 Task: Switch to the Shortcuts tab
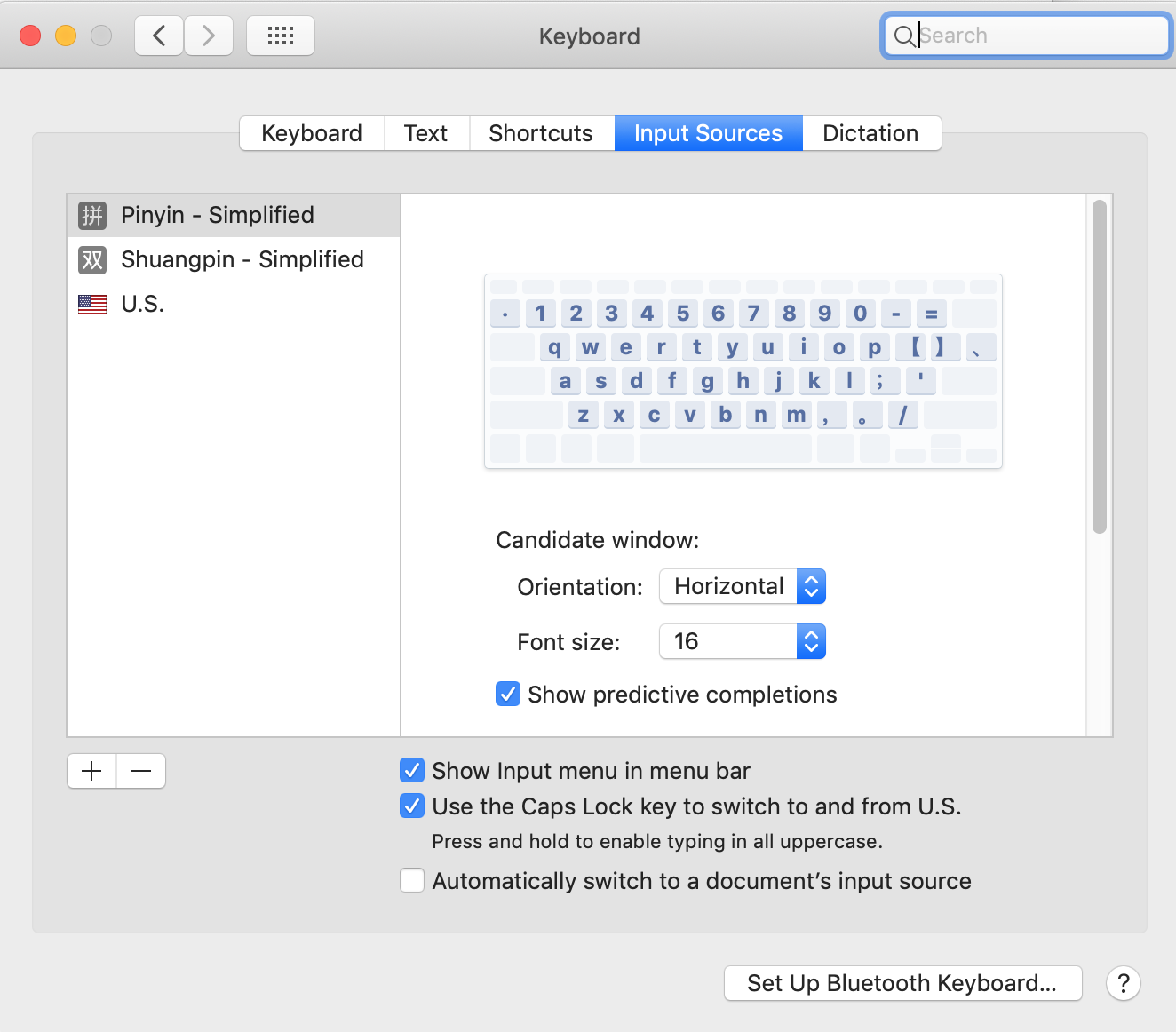click(541, 133)
